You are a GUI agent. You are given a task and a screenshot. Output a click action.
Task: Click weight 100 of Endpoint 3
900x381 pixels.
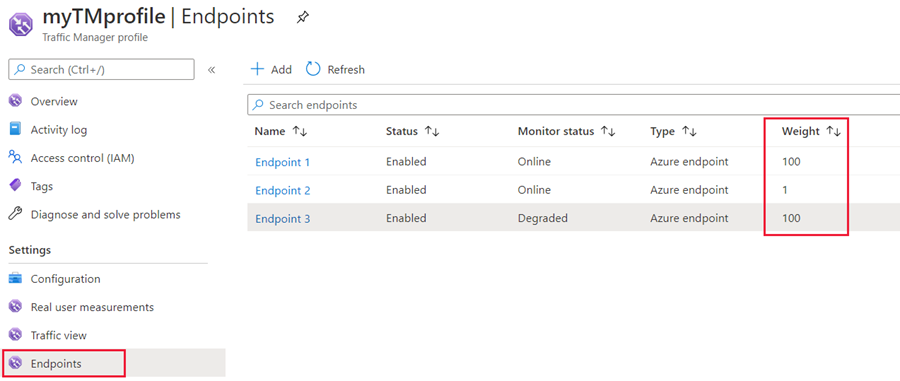coord(791,218)
